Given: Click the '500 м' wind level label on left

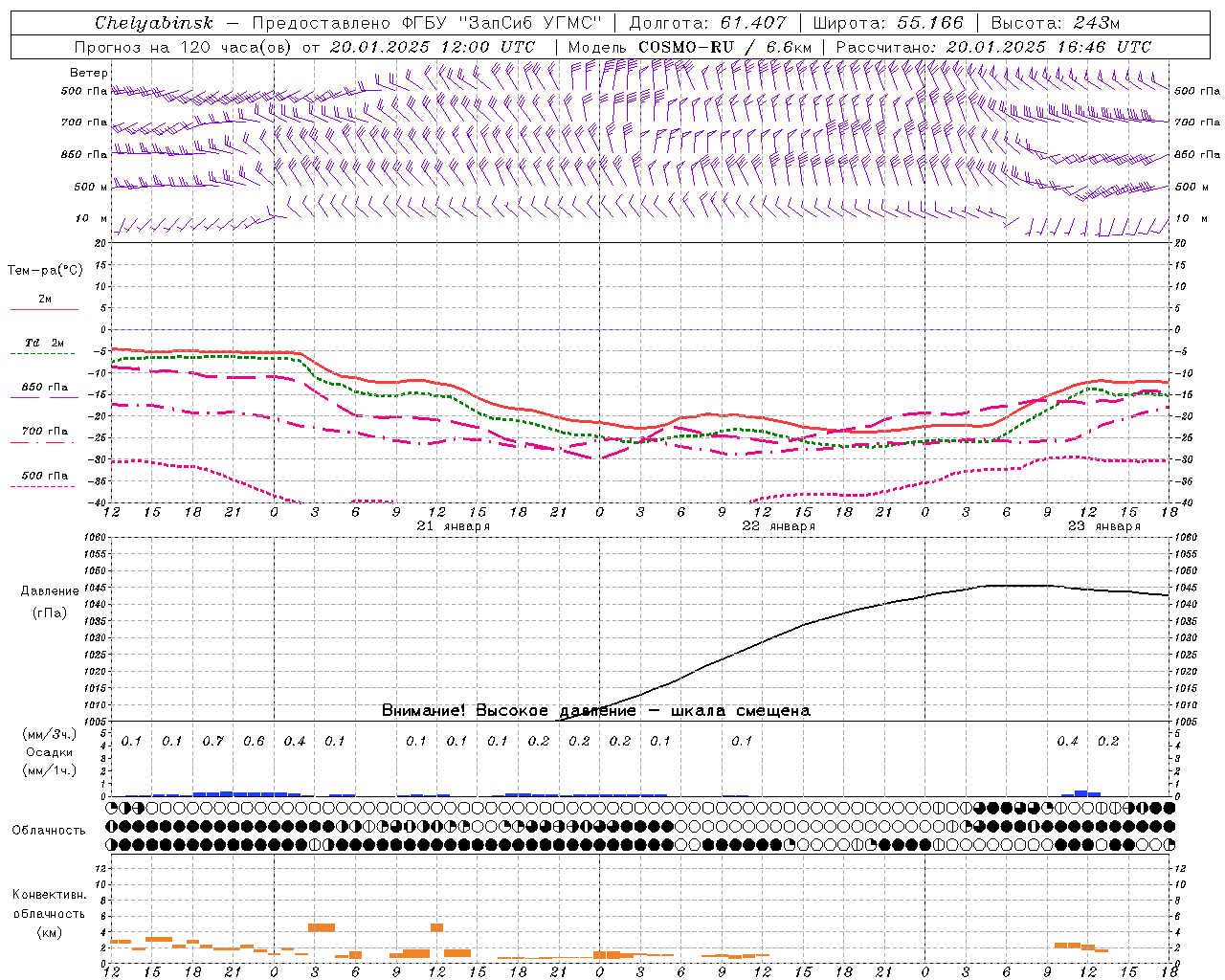Looking at the screenshot, I should pyautogui.click(x=91, y=187).
